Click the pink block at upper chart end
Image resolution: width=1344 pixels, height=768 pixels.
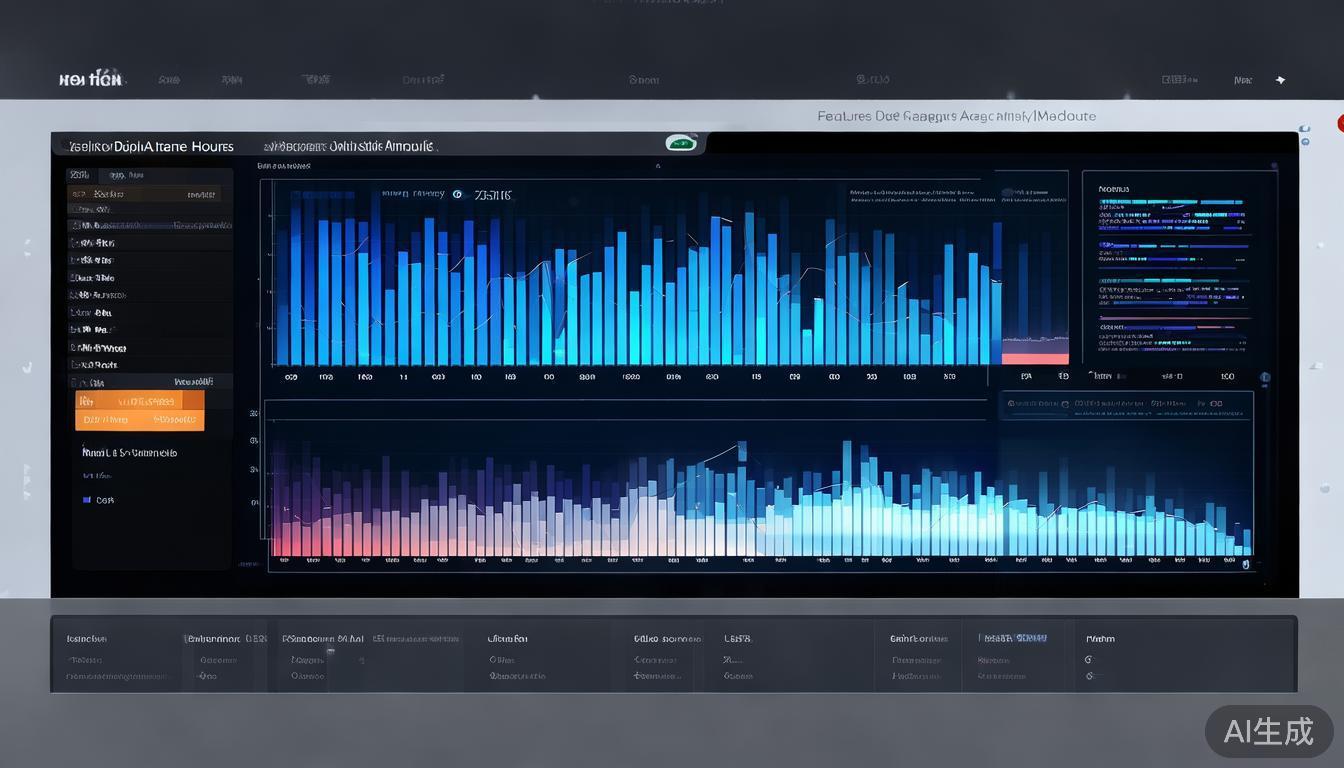(x=1035, y=357)
